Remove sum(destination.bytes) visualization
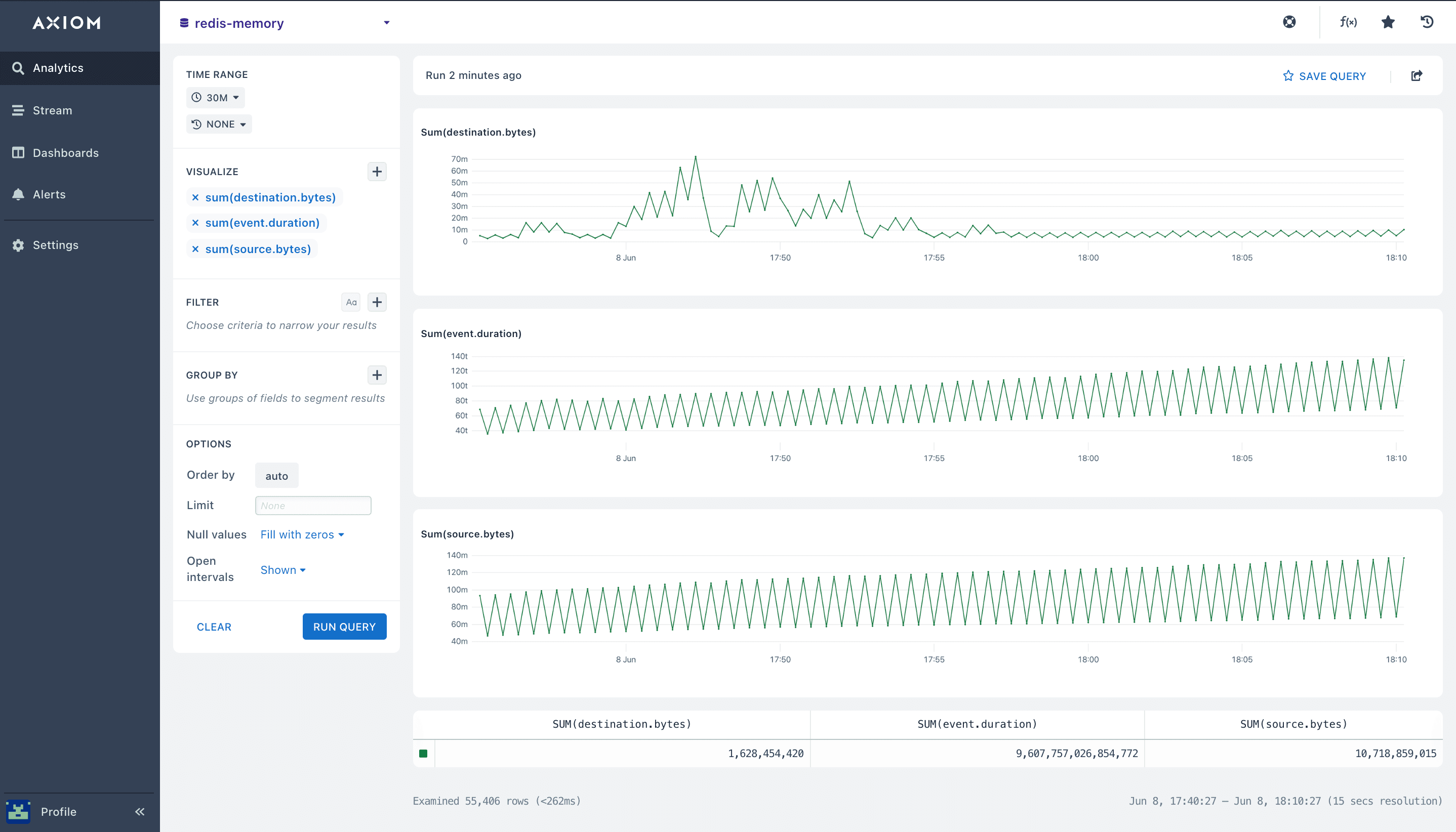1456x832 pixels. tap(195, 197)
